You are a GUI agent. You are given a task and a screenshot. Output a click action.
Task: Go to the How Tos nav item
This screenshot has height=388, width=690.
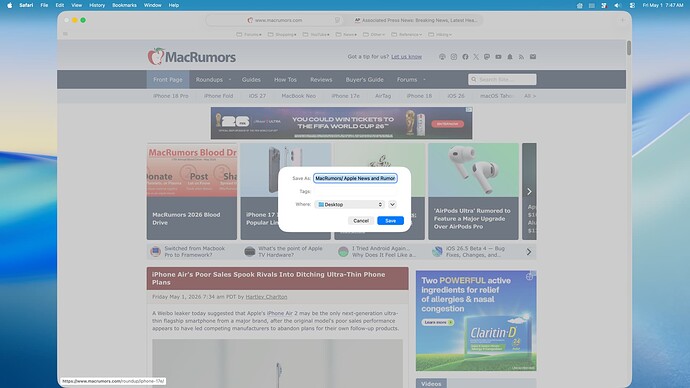point(285,80)
